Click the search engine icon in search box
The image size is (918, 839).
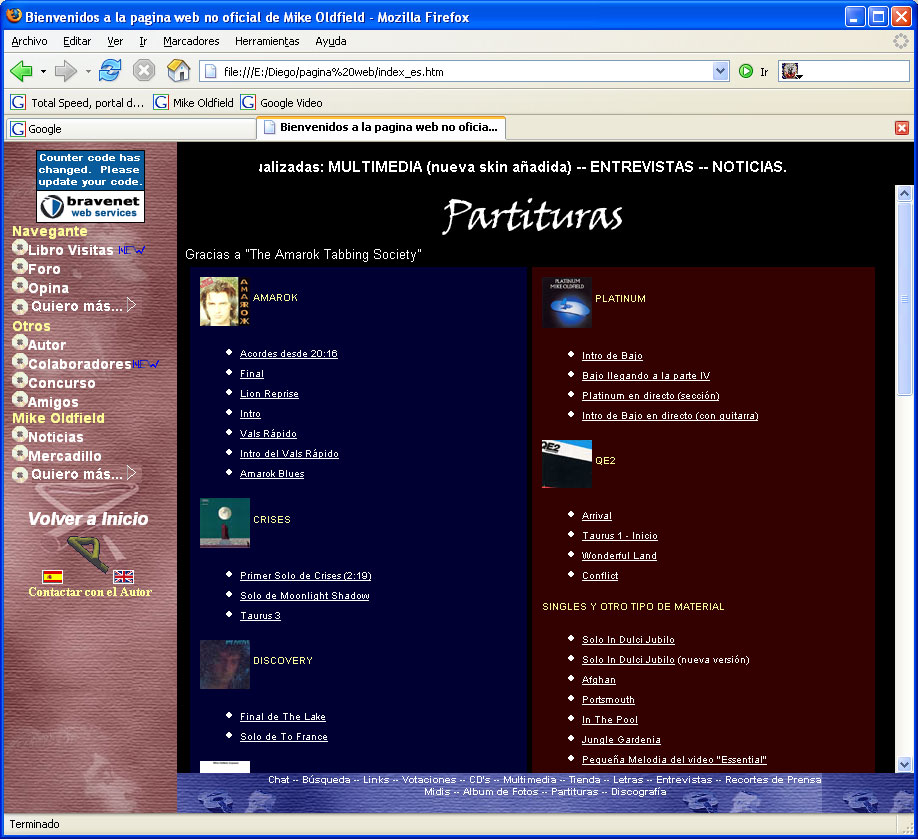point(791,71)
